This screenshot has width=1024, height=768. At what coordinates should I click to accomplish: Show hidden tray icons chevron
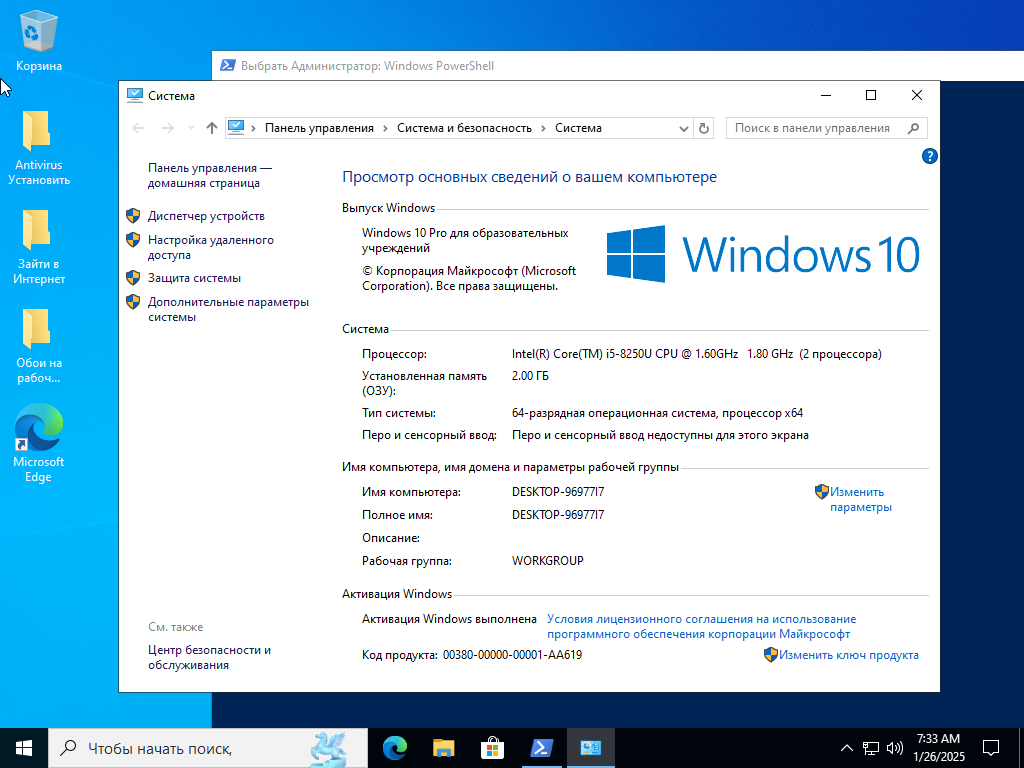tap(846, 748)
